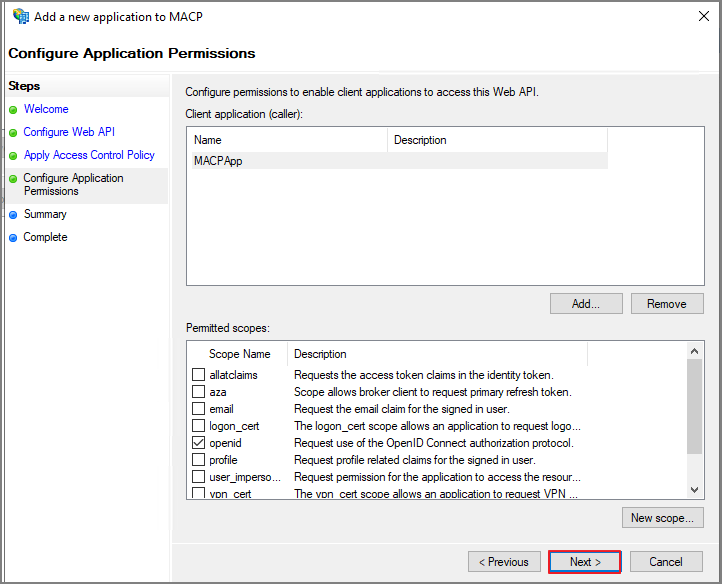
Task: Click the permitted scopes scrollbar thumb
Action: [694, 406]
